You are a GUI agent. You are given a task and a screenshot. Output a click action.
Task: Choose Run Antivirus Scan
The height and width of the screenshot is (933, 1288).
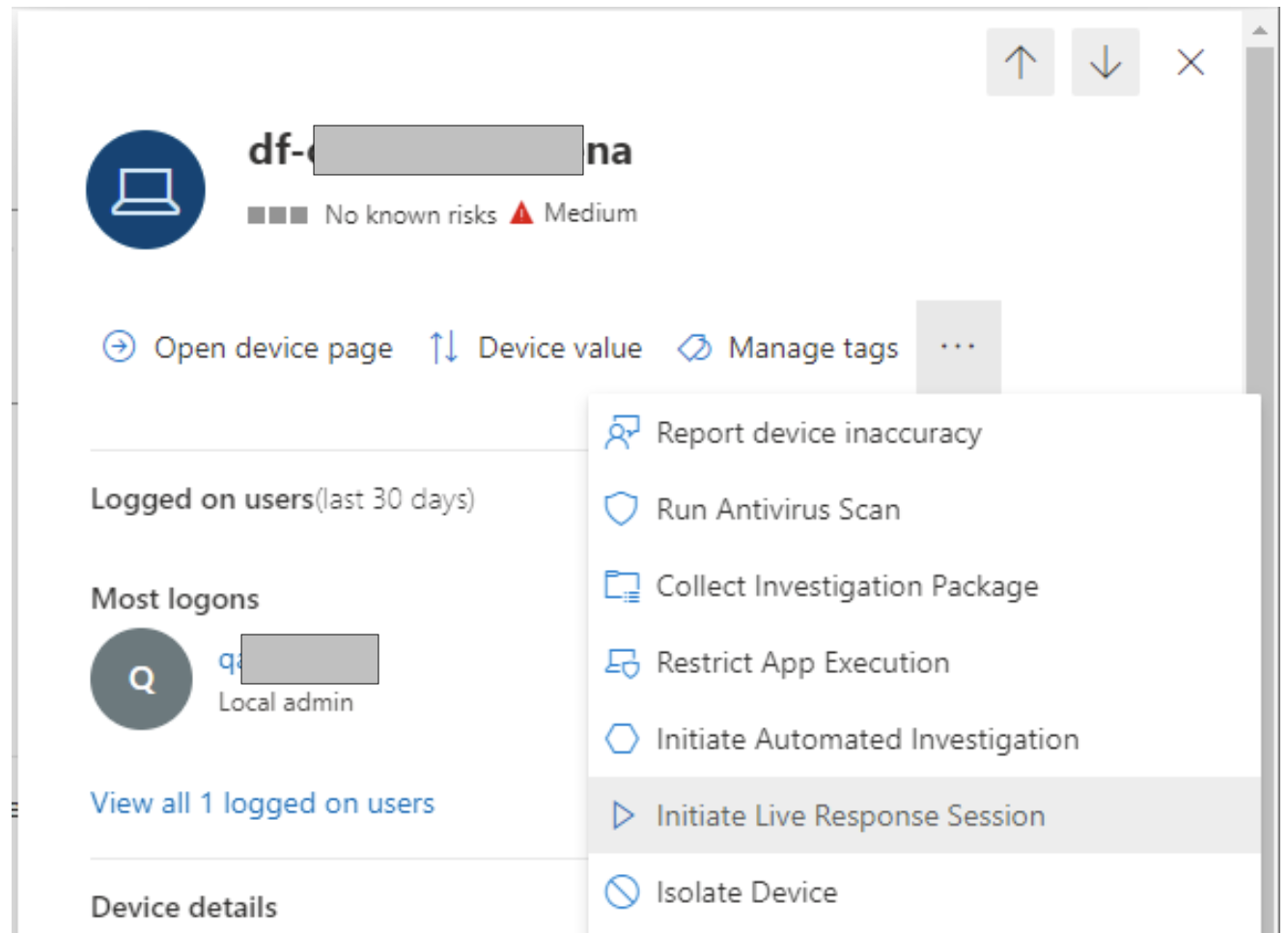777,509
